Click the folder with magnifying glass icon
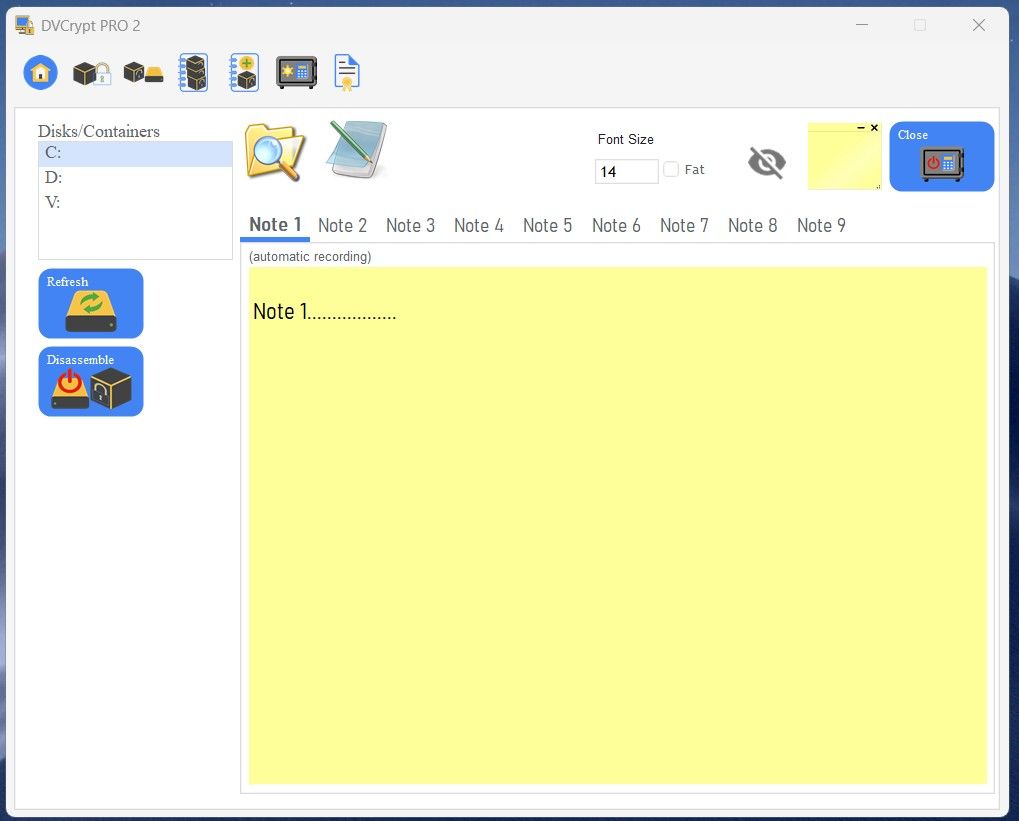The width and height of the screenshot is (1019, 821). pos(274,152)
